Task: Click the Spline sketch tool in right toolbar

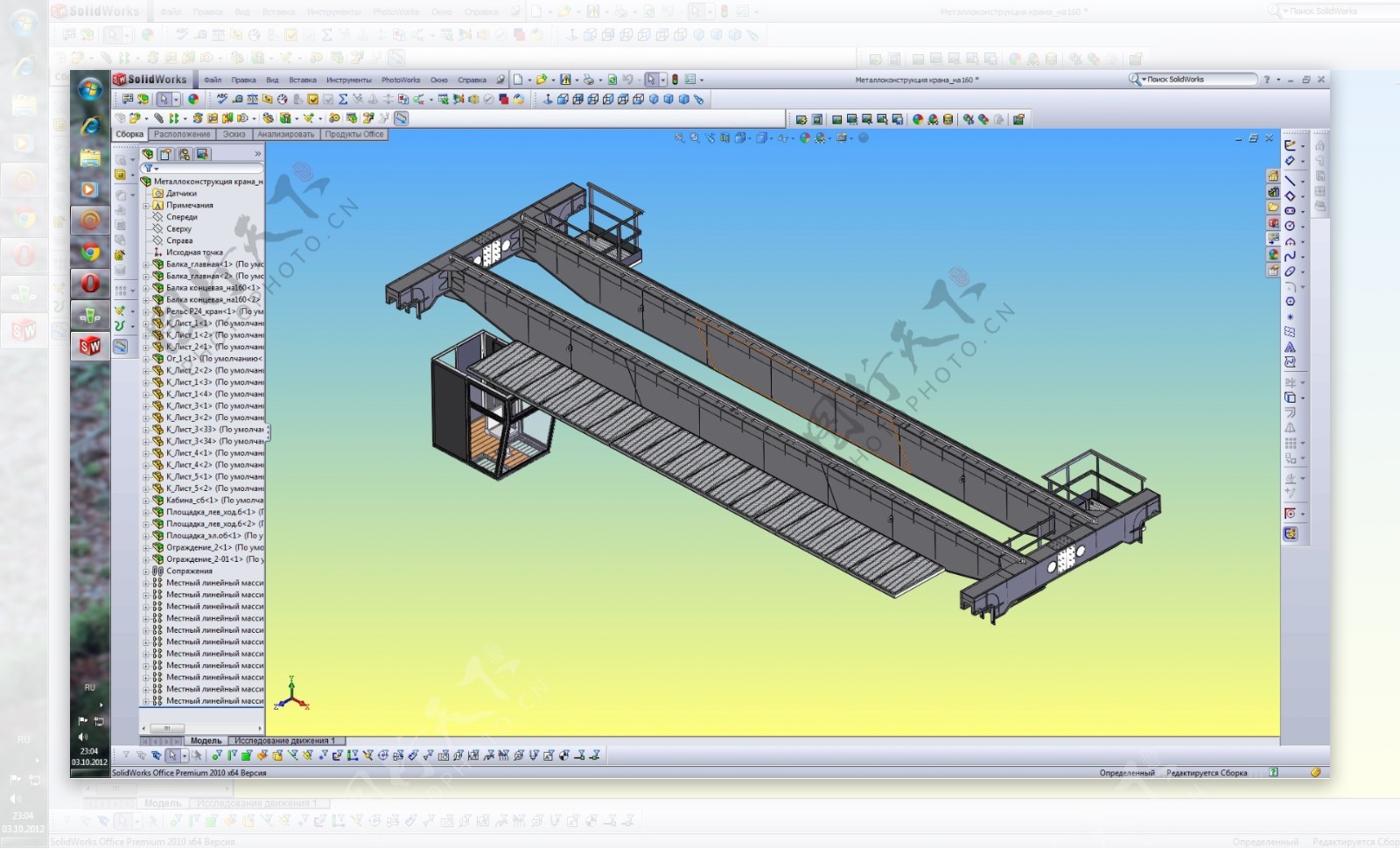Action: coord(1290,256)
